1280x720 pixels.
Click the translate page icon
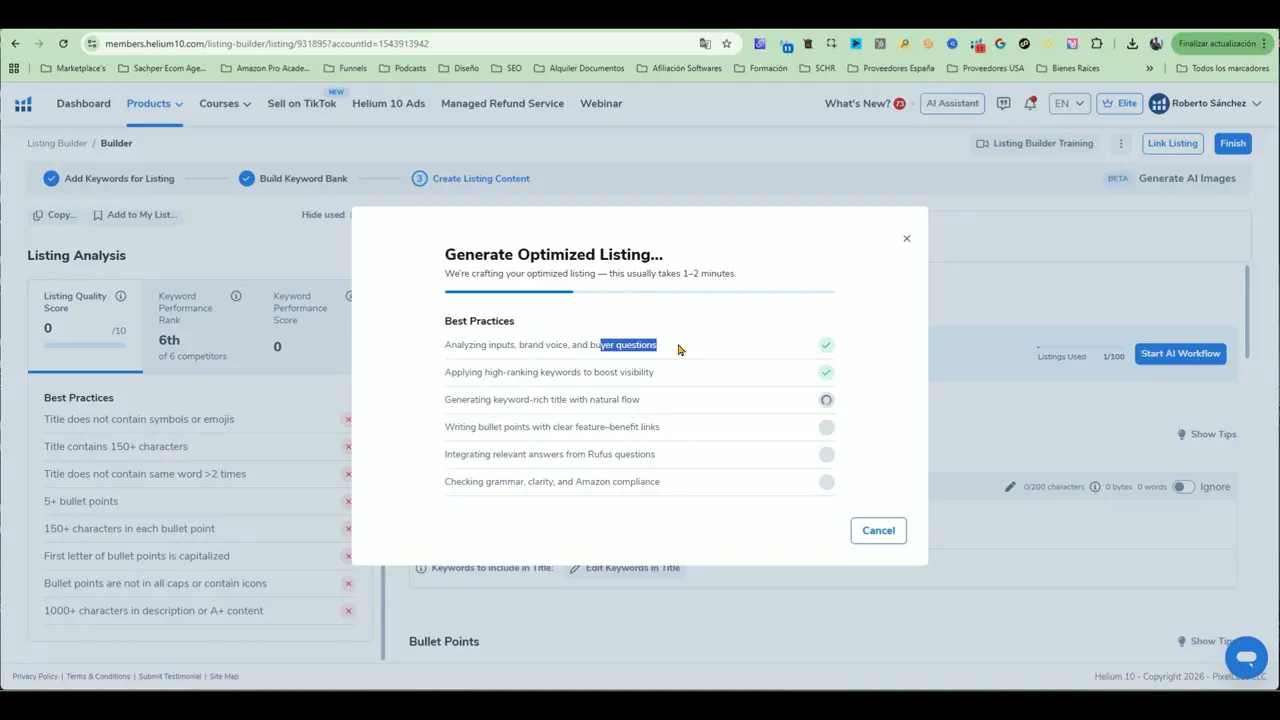[705, 43]
